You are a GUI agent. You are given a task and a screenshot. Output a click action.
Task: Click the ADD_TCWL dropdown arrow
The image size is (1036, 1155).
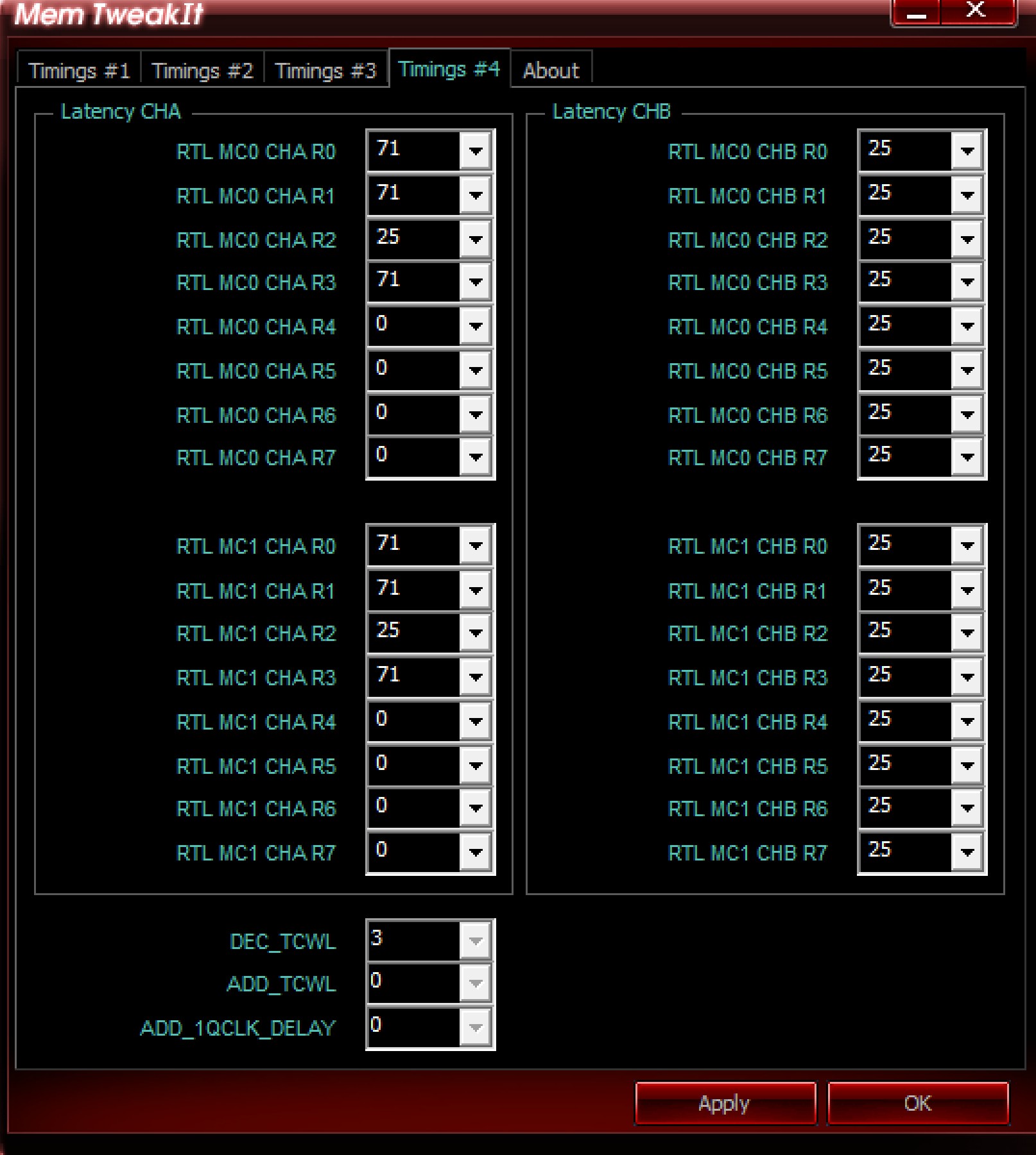point(475,983)
